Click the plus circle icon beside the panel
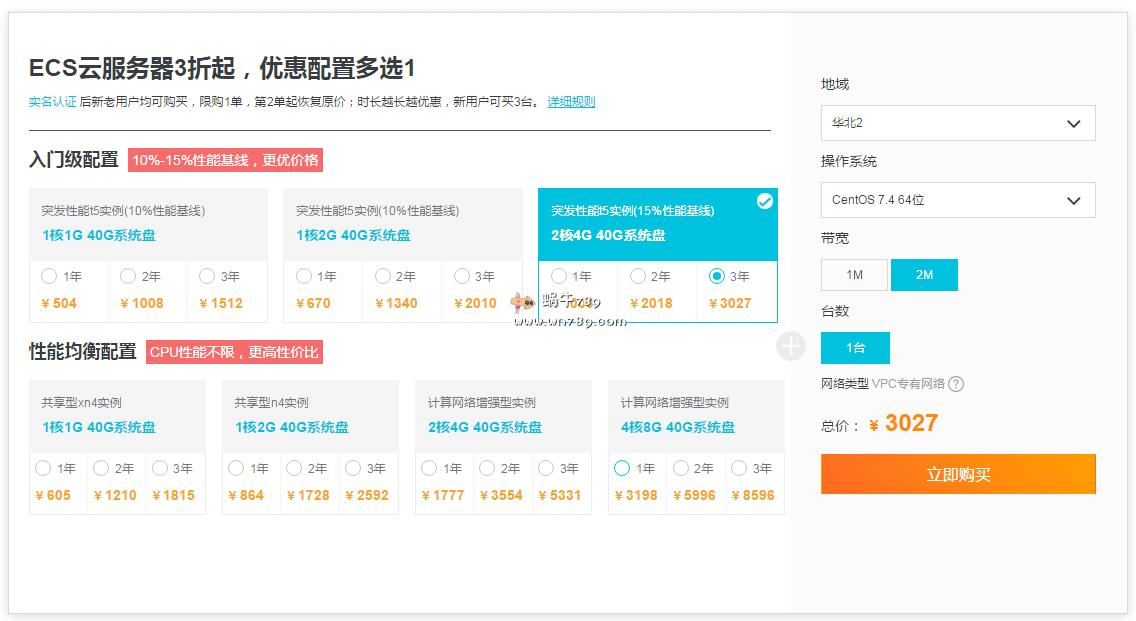 (791, 347)
